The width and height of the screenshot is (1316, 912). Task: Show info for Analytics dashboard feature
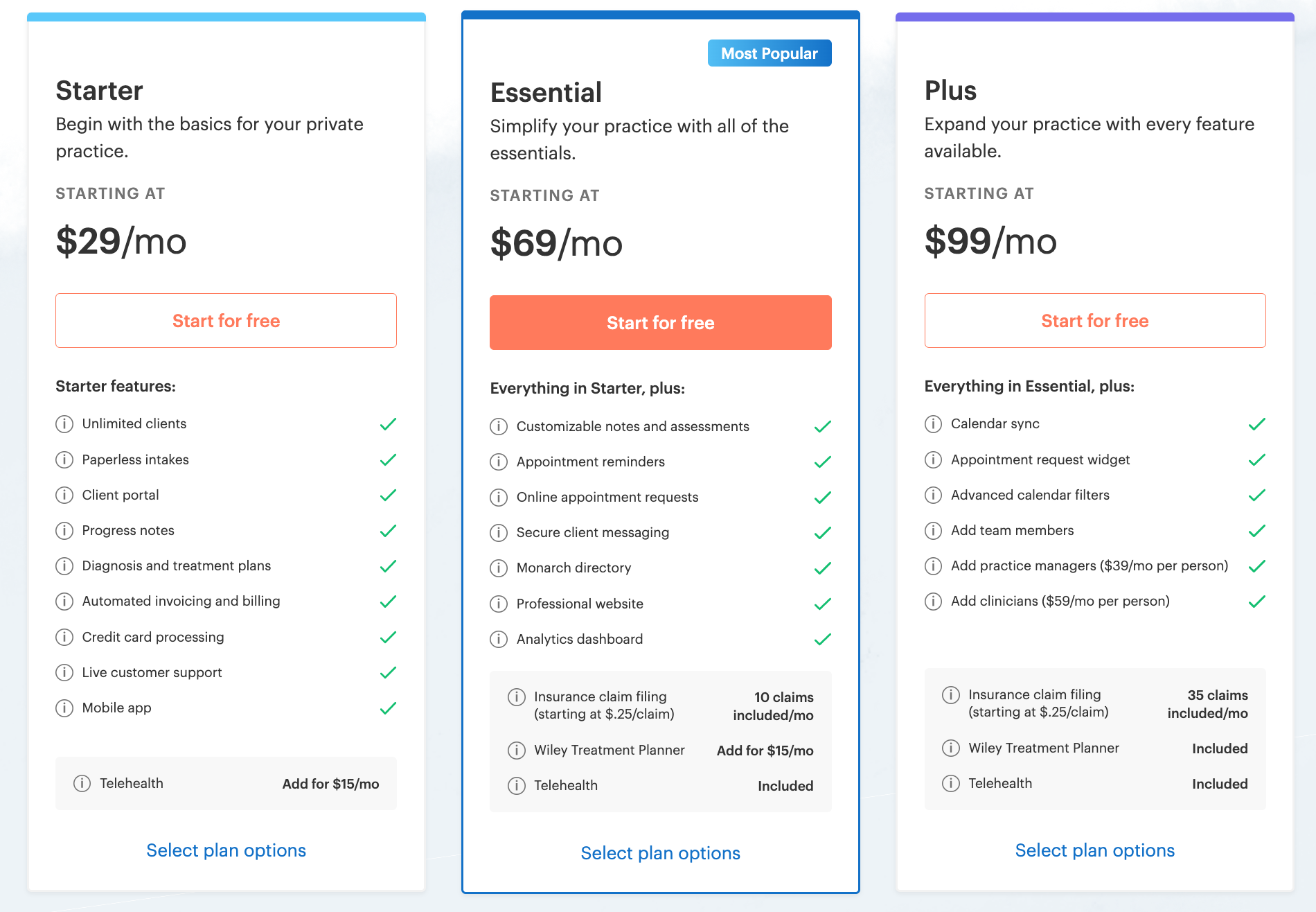[499, 639]
